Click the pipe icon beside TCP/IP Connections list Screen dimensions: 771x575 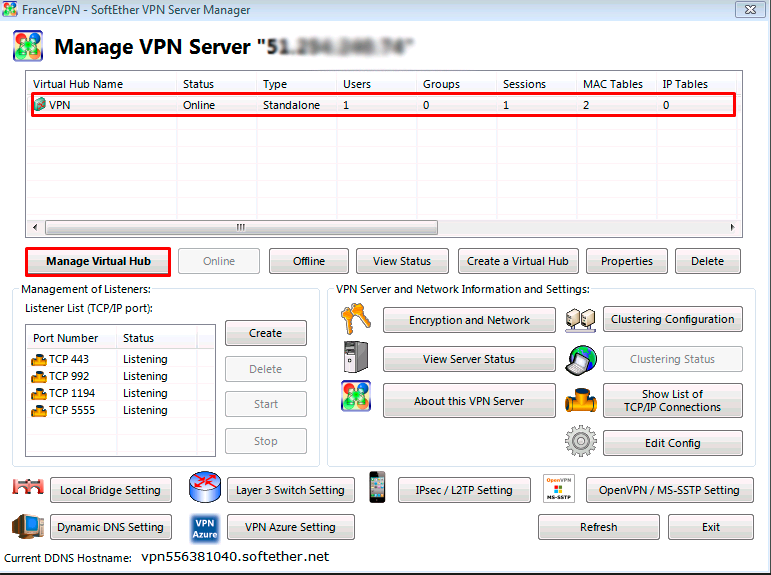click(x=580, y=399)
